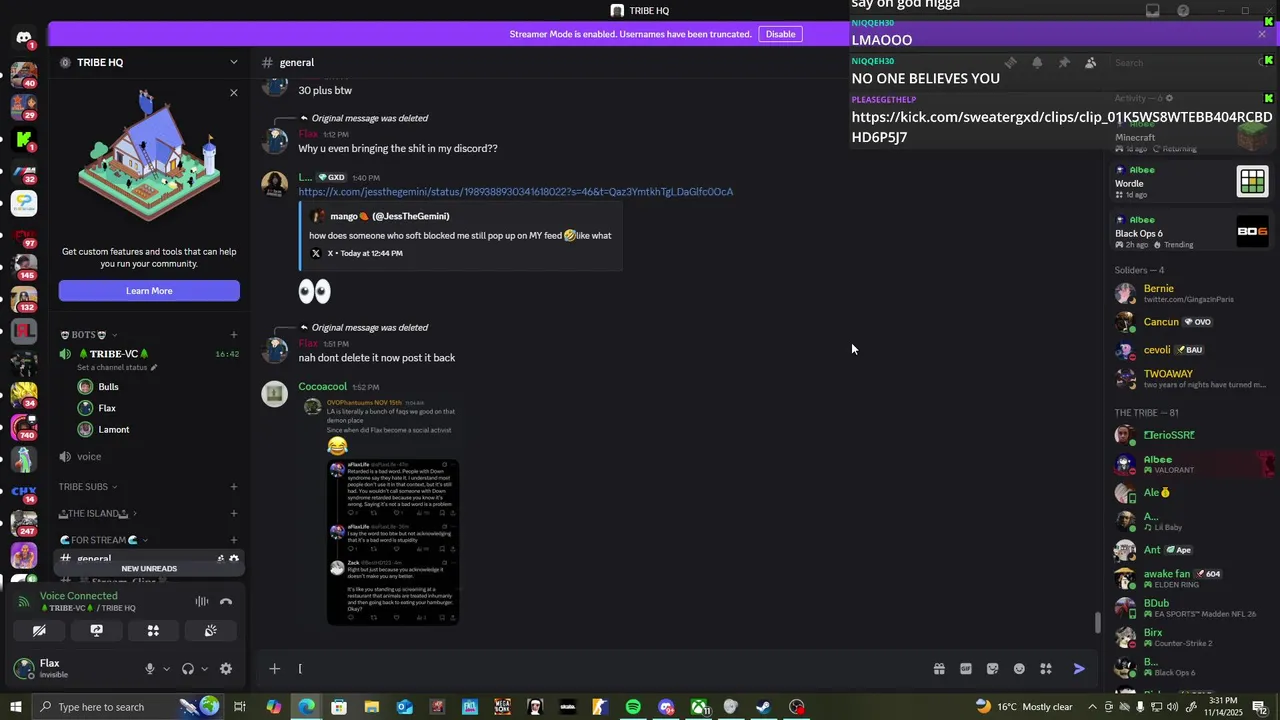Toggle the member list icon
The height and width of the screenshot is (720, 1280).
[1091, 62]
